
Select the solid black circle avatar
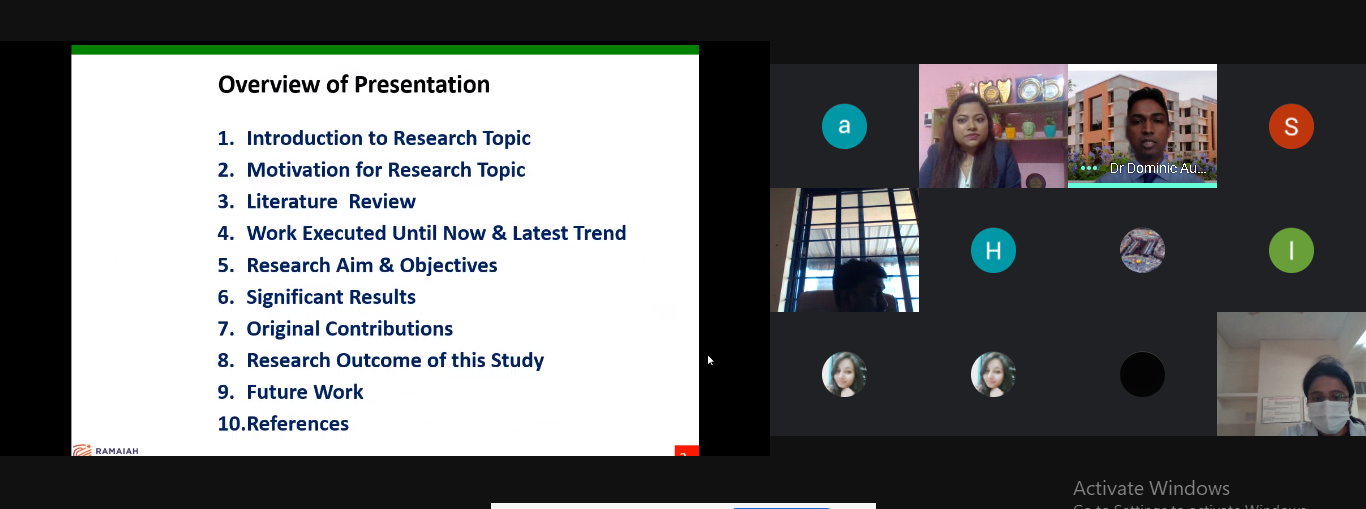(1142, 374)
